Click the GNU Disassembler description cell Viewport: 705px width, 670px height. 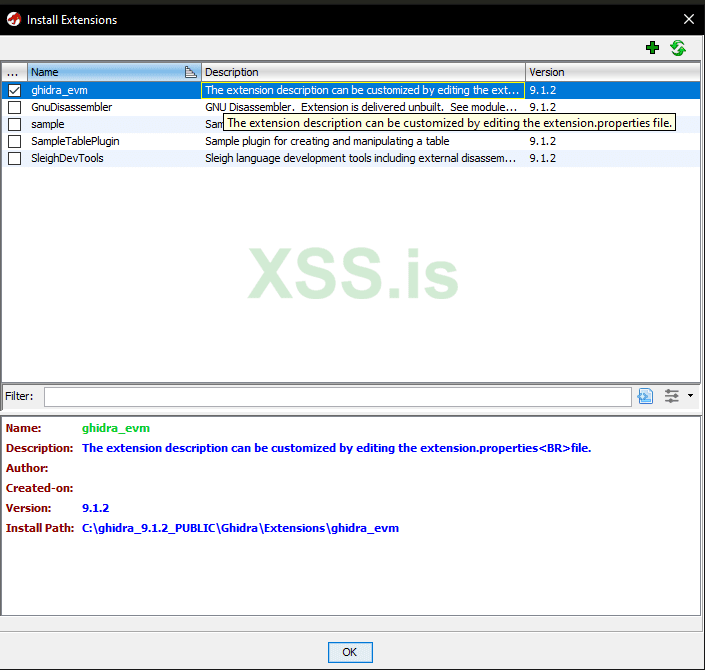(361, 107)
